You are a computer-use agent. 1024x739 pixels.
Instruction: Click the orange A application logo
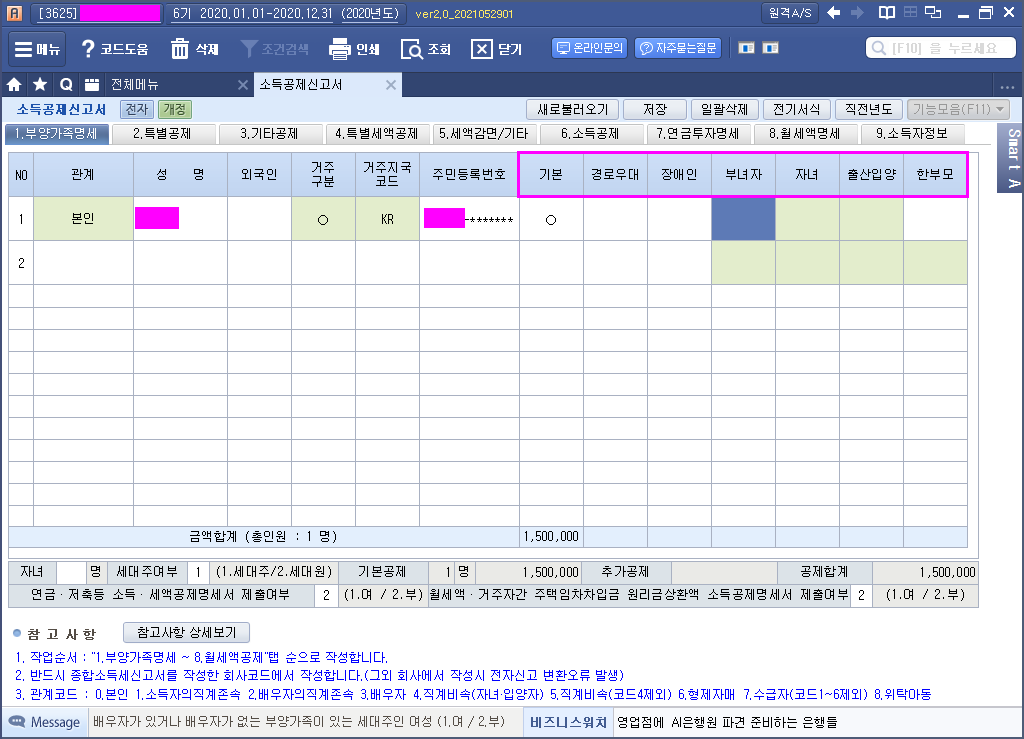pyautogui.click(x=14, y=13)
